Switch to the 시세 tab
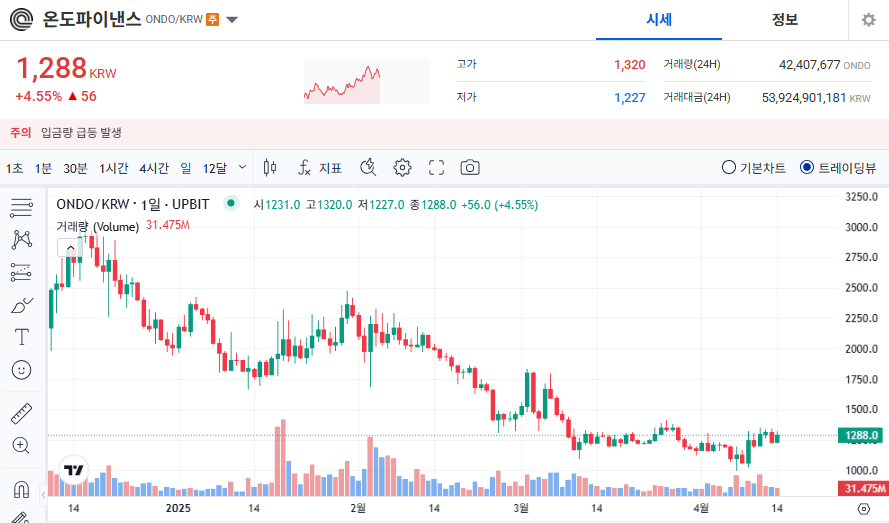 (x=659, y=20)
